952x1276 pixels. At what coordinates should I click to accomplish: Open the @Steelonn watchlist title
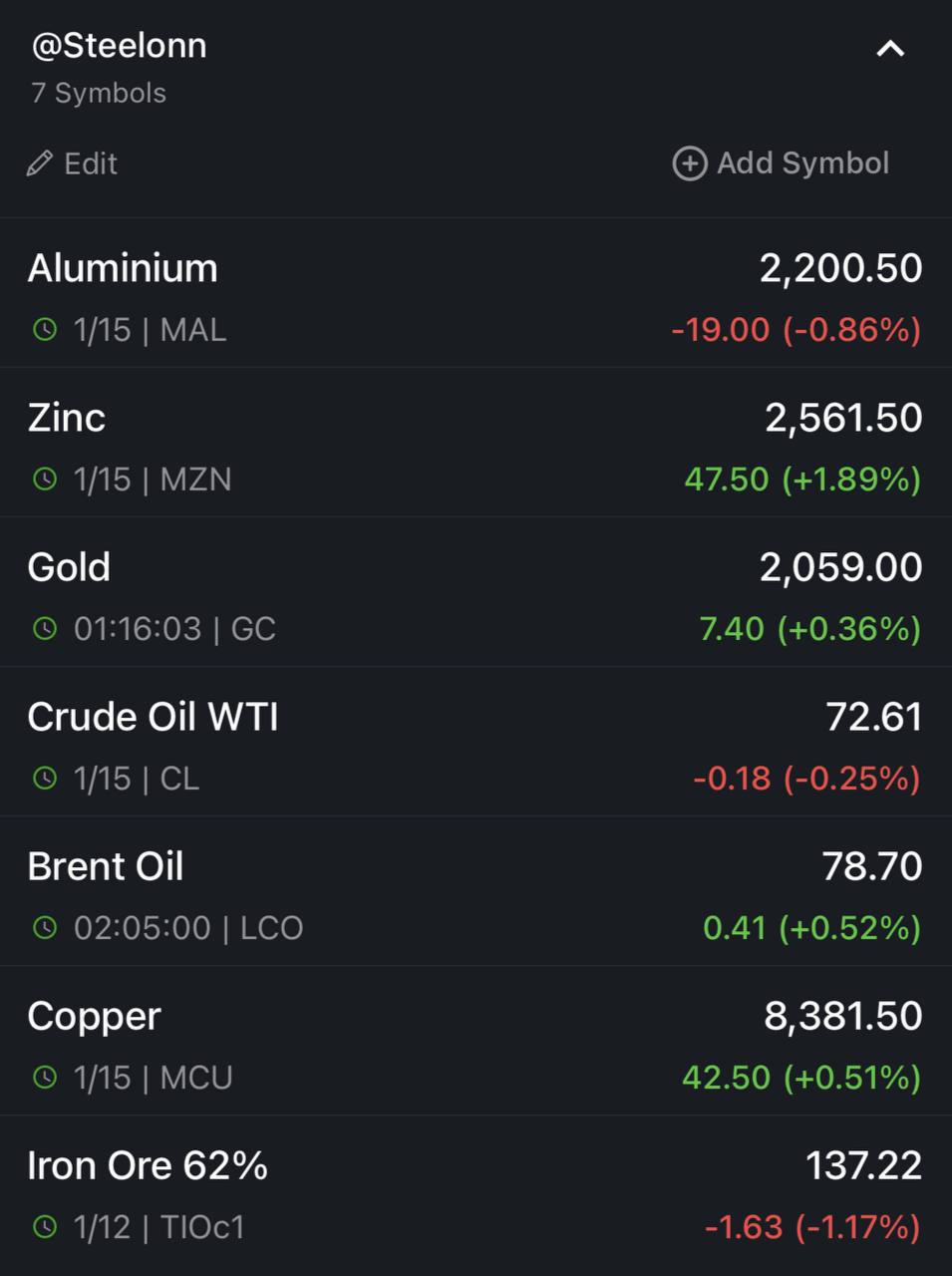pyautogui.click(x=119, y=46)
